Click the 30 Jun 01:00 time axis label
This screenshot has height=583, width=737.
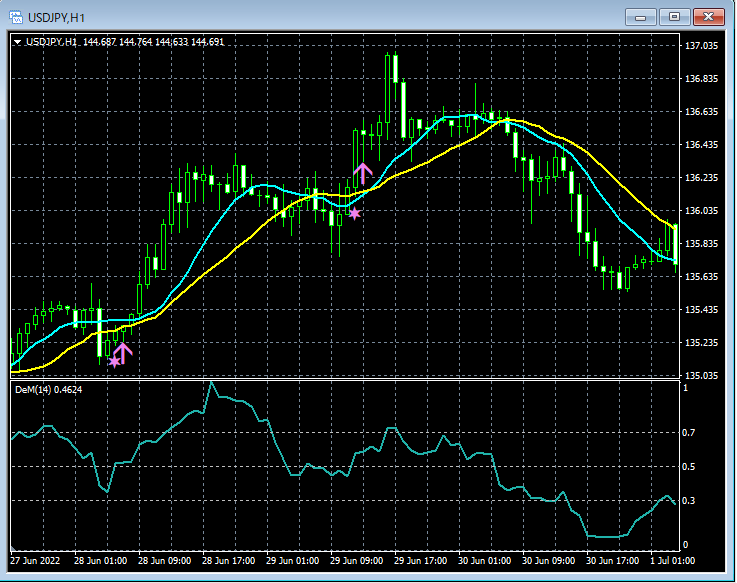[484, 561]
